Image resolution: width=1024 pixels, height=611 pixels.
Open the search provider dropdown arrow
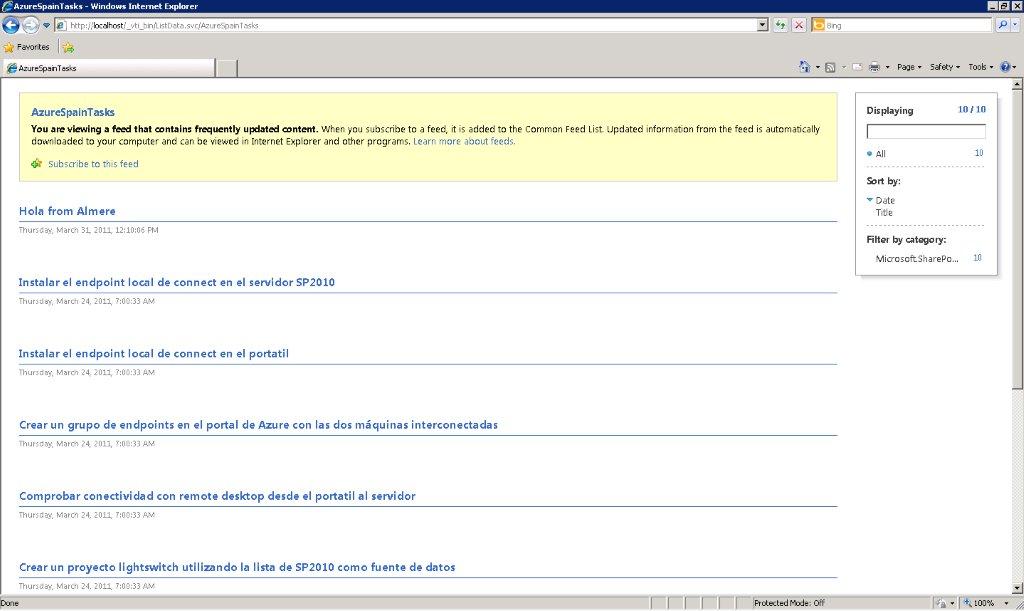[x=1016, y=25]
